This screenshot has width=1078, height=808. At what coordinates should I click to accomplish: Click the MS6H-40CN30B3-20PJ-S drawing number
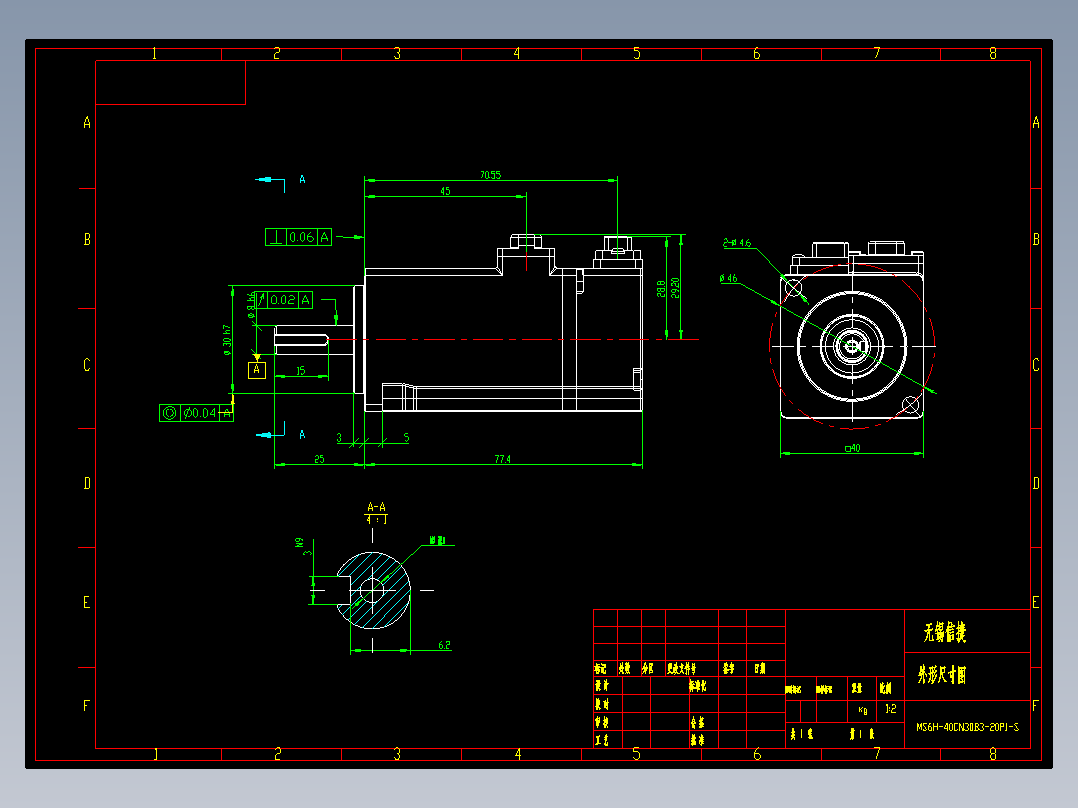pyautogui.click(x=967, y=727)
